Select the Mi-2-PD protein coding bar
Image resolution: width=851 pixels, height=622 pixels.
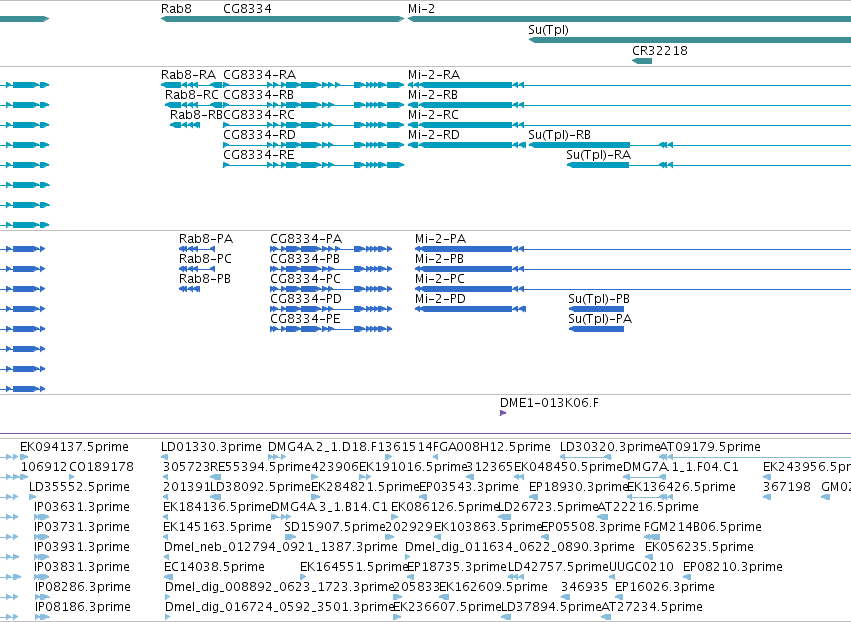[x=470, y=309]
